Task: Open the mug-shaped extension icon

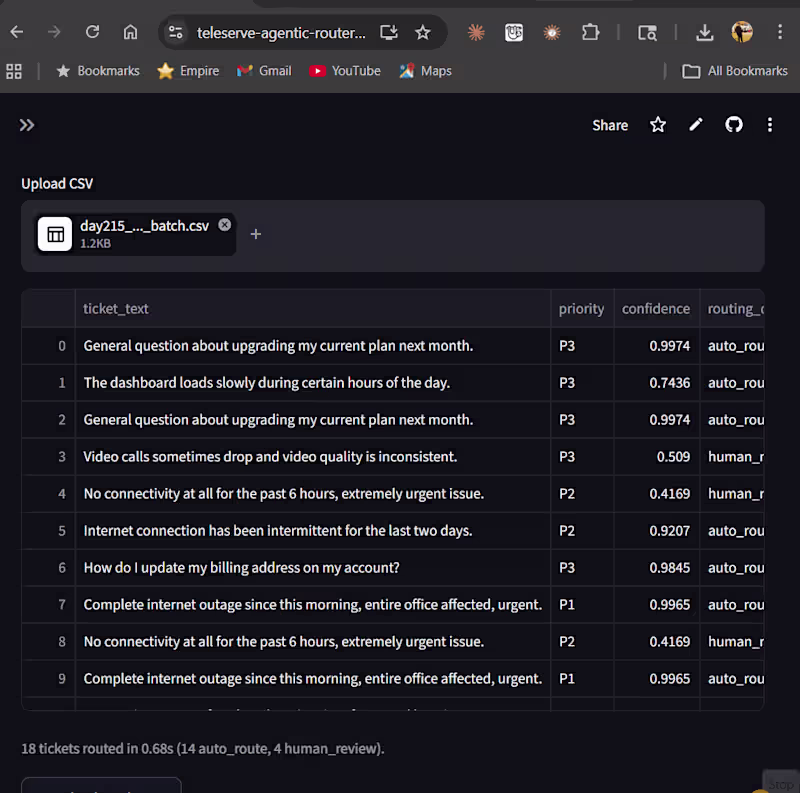Action: (x=514, y=33)
